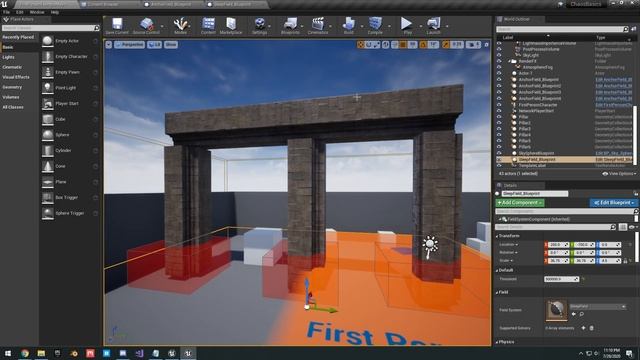Image resolution: width=640 pixels, height=360 pixels.
Task: Select Empty Character in Place Actors
Action: coord(48,57)
